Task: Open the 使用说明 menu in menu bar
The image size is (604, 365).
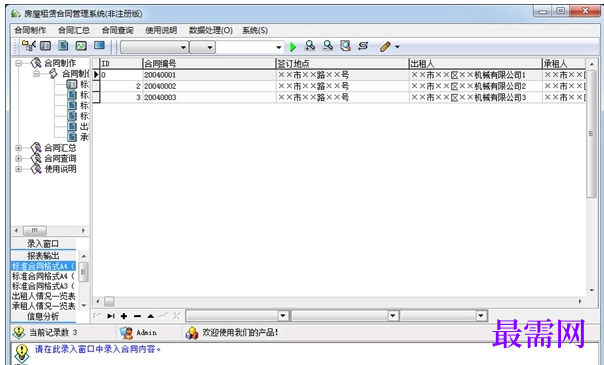Action: point(161,30)
